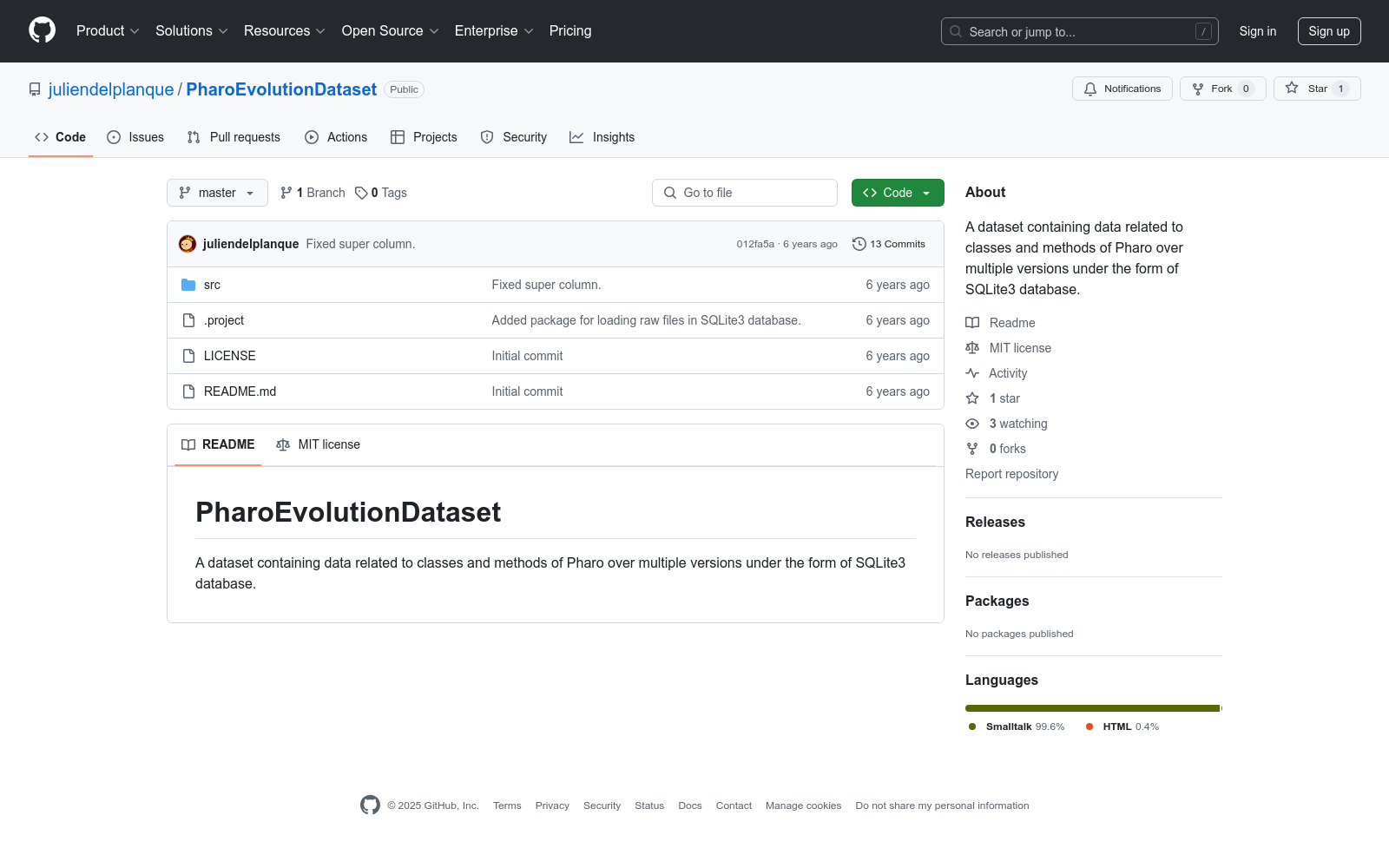This screenshot has width=1389, height=868.
Task: Click the Manage cookies footer link
Action: click(803, 806)
